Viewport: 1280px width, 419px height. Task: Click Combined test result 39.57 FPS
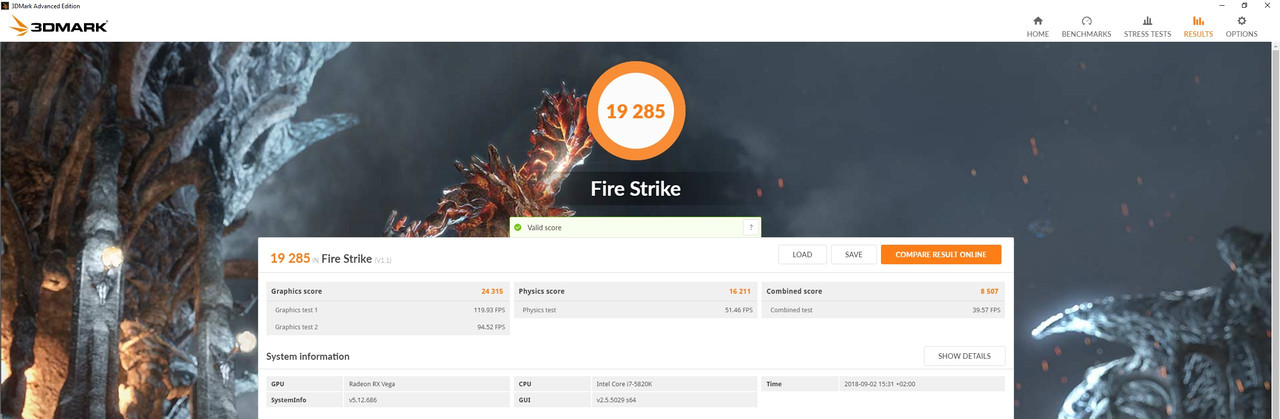click(x=985, y=310)
